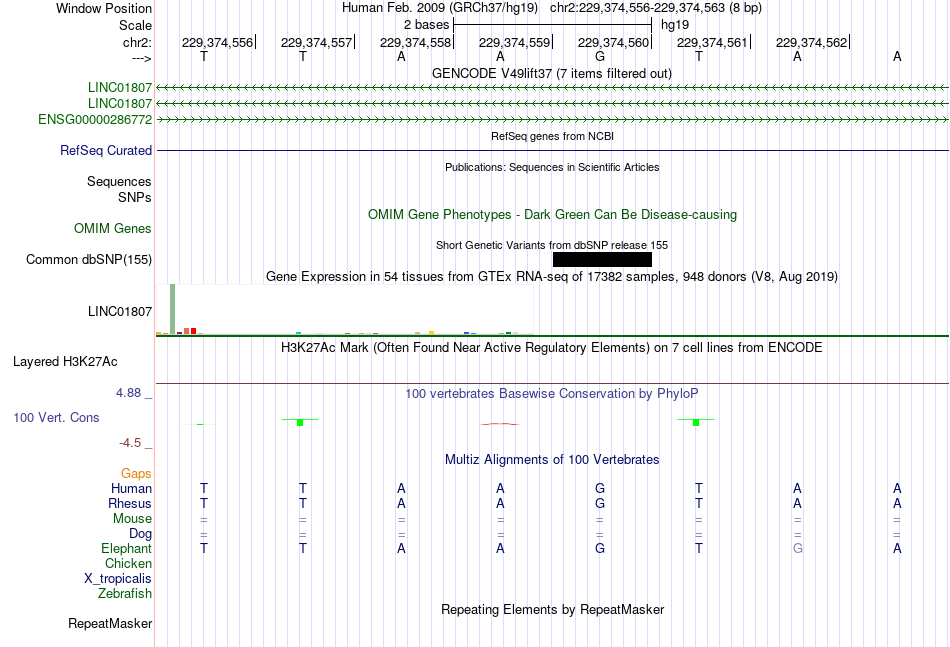
Task: Click the sequence direction arrow label
Action: pos(141,58)
